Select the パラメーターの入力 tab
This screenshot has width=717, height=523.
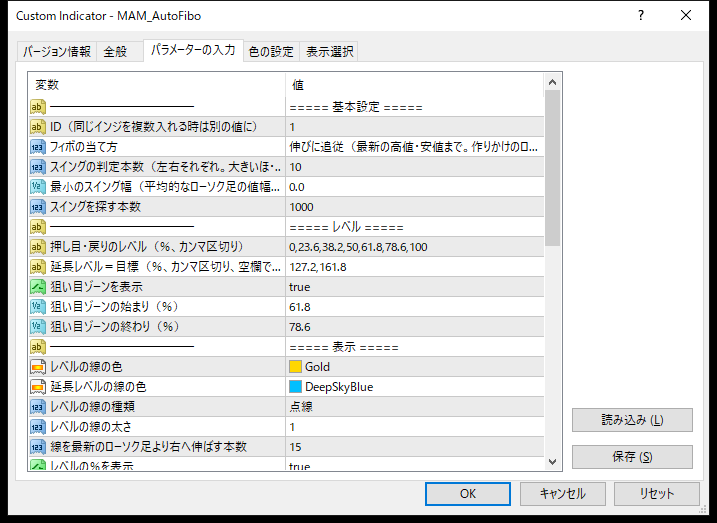[x=193, y=50]
